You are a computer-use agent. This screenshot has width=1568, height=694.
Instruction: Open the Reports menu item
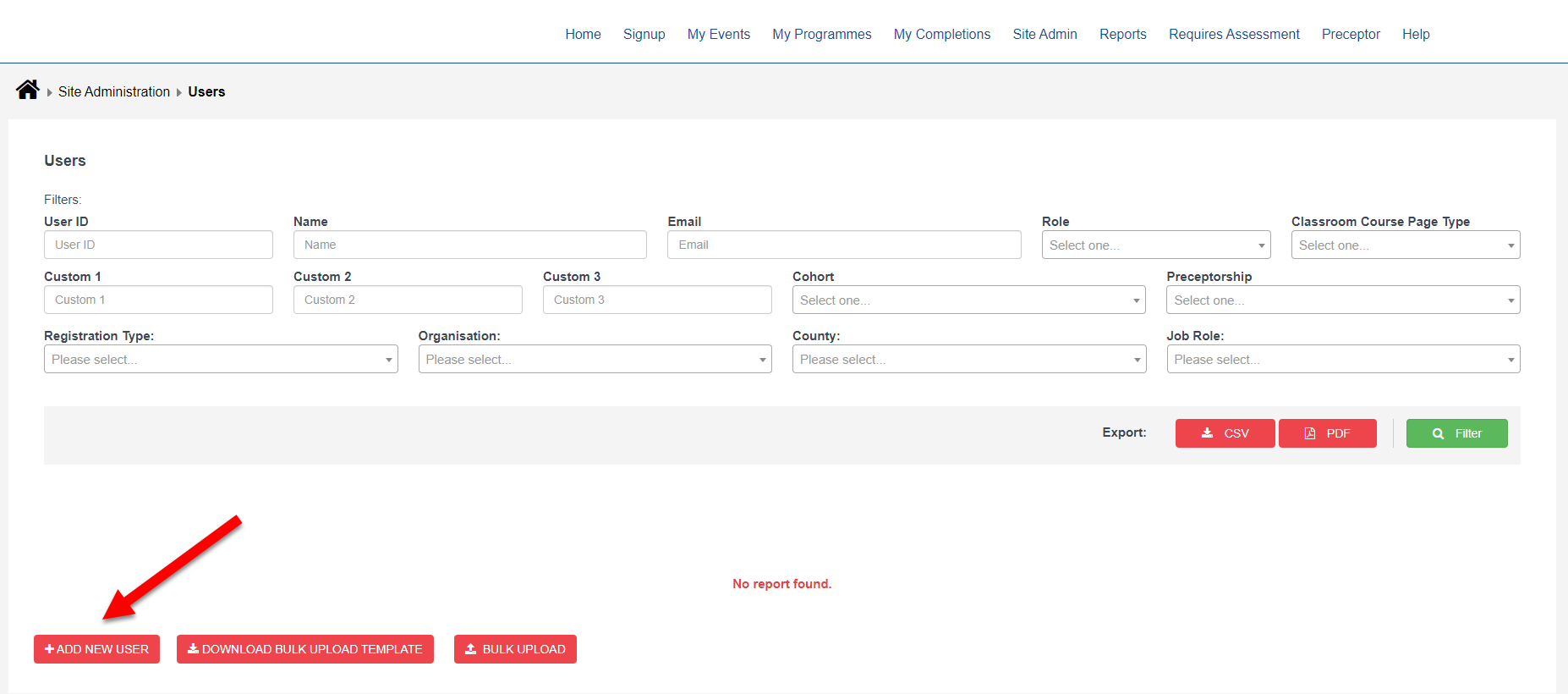click(1122, 34)
